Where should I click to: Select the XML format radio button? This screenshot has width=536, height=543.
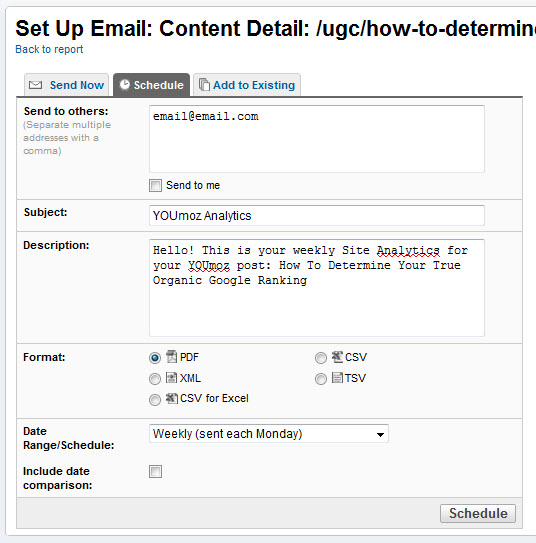pos(155,379)
